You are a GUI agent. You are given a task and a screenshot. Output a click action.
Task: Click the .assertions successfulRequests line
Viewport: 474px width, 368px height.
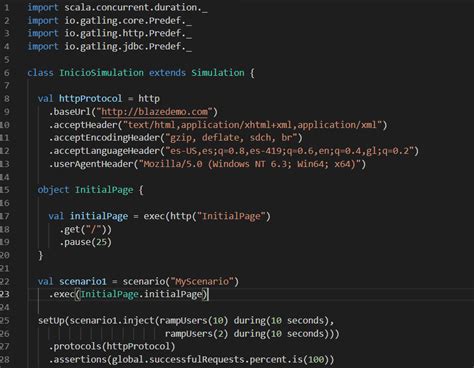(191, 360)
